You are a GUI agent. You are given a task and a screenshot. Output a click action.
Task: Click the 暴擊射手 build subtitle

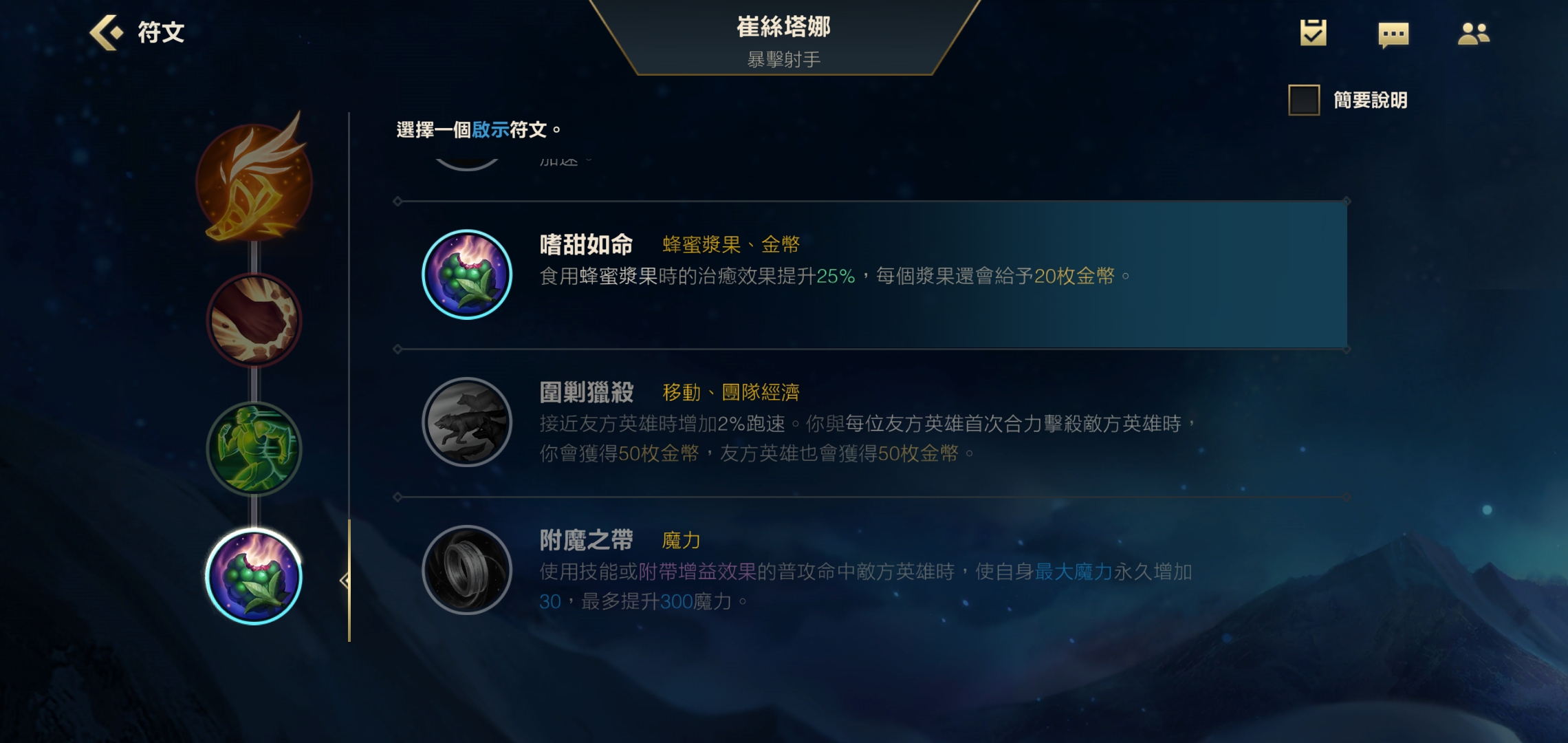coord(784,60)
